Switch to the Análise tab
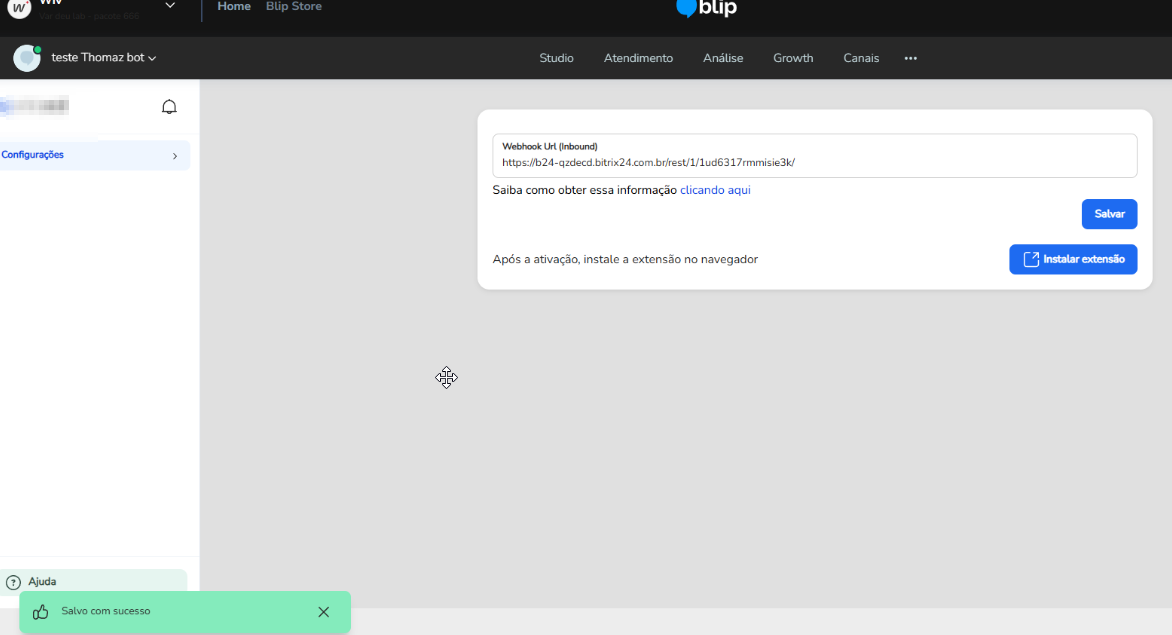The height and width of the screenshot is (635, 1172). [x=723, y=58]
